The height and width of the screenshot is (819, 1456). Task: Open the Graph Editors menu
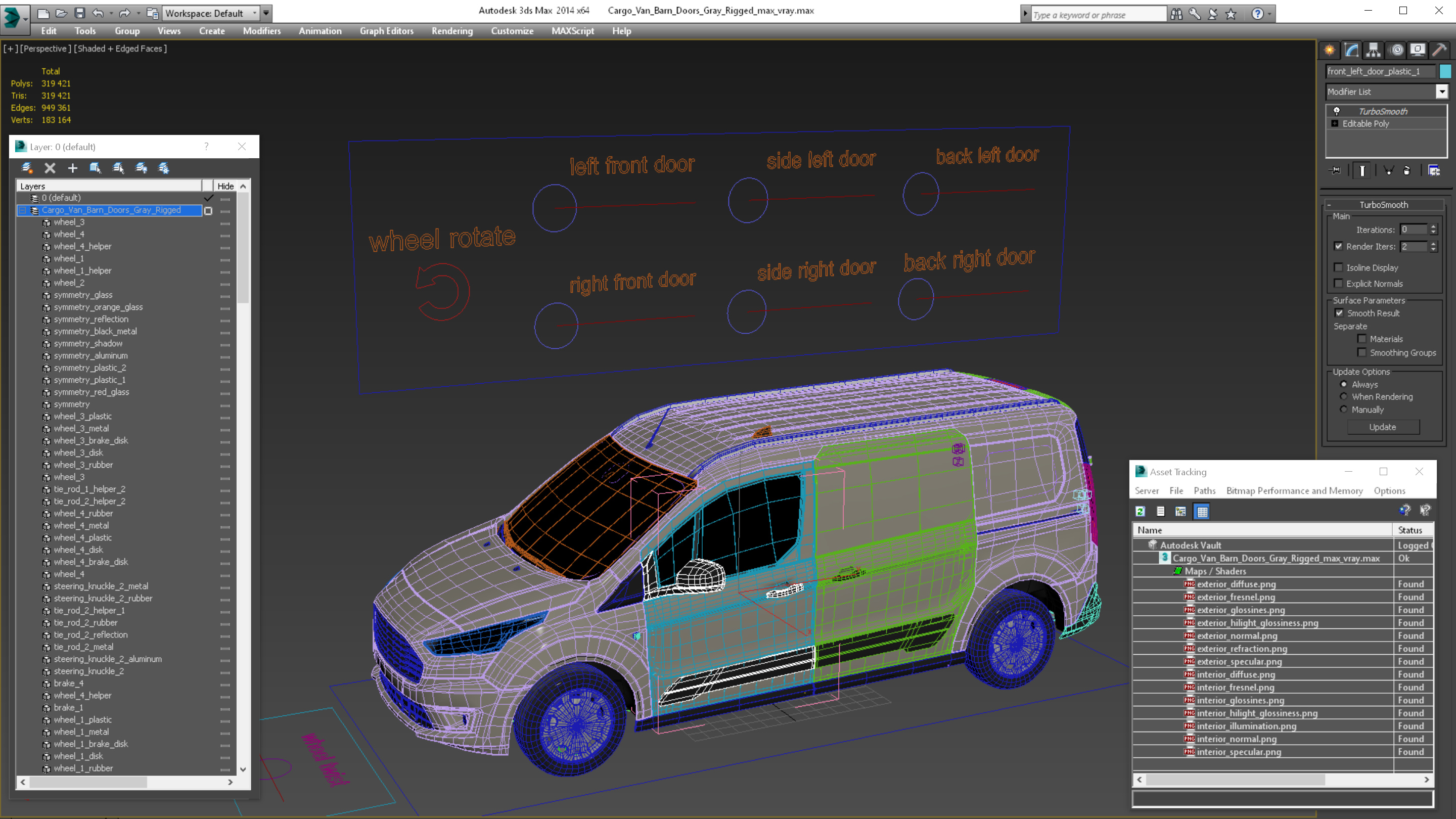click(387, 31)
